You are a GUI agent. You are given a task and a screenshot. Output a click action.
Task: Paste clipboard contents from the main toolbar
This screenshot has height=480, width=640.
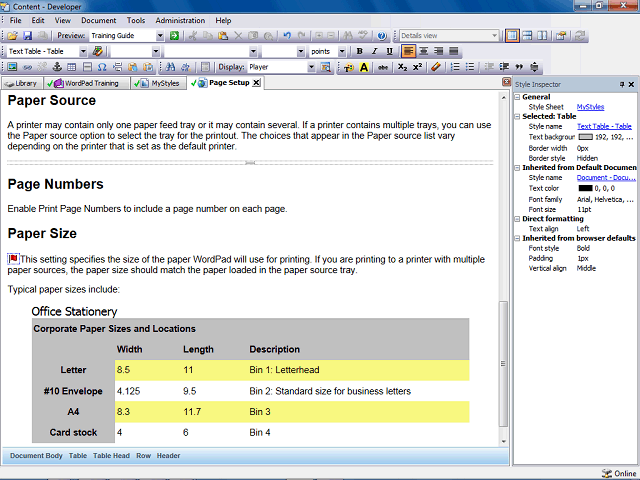(x=223, y=36)
